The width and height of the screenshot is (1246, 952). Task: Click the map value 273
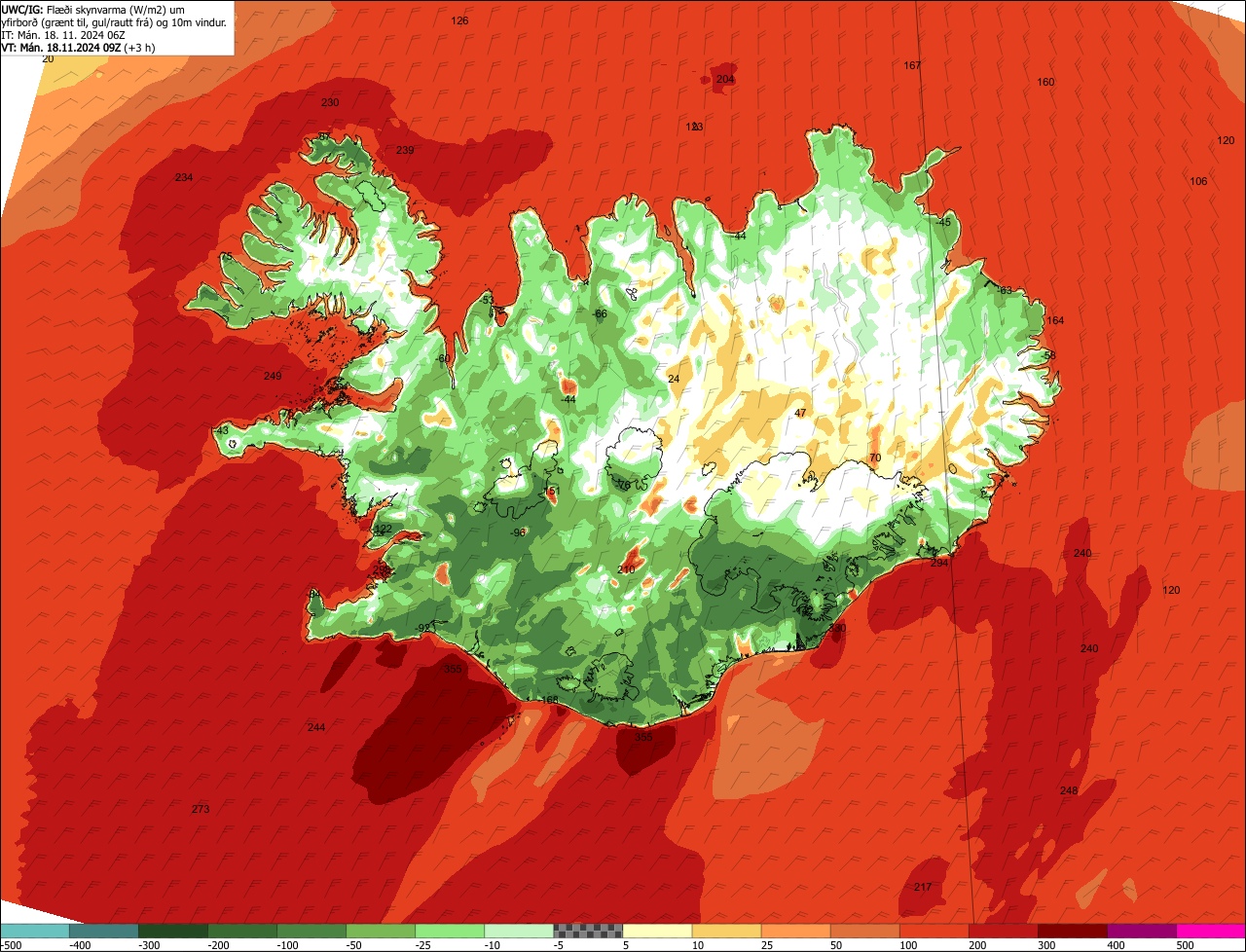tap(201, 809)
